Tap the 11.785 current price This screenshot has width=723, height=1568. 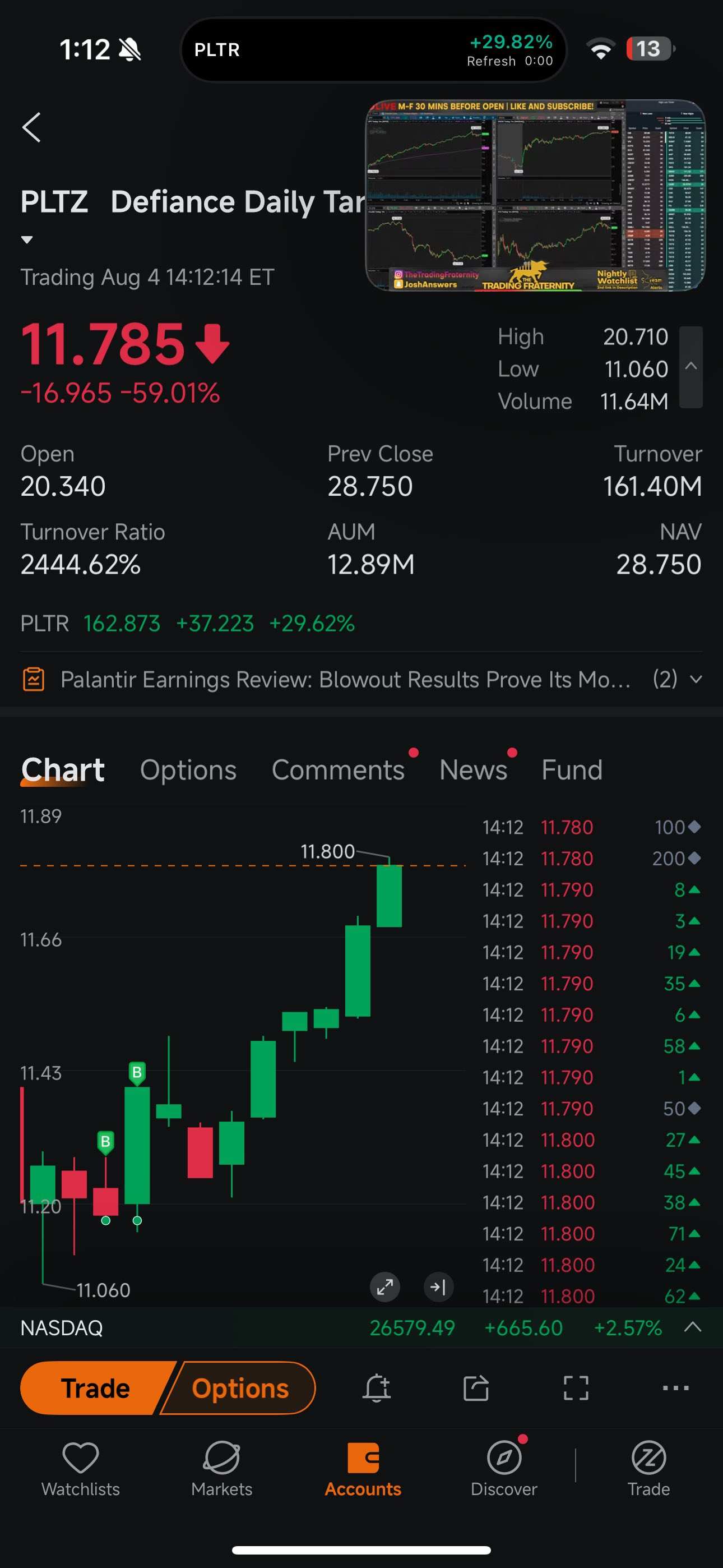[103, 344]
